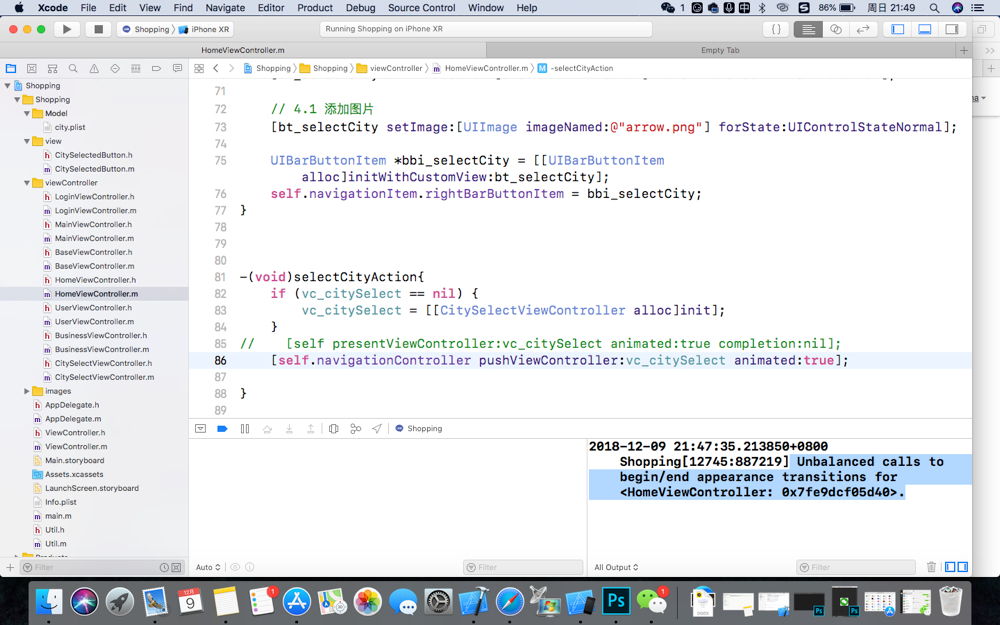
Task: Click the -selectCityAction jump bar item
Action: tap(575, 68)
